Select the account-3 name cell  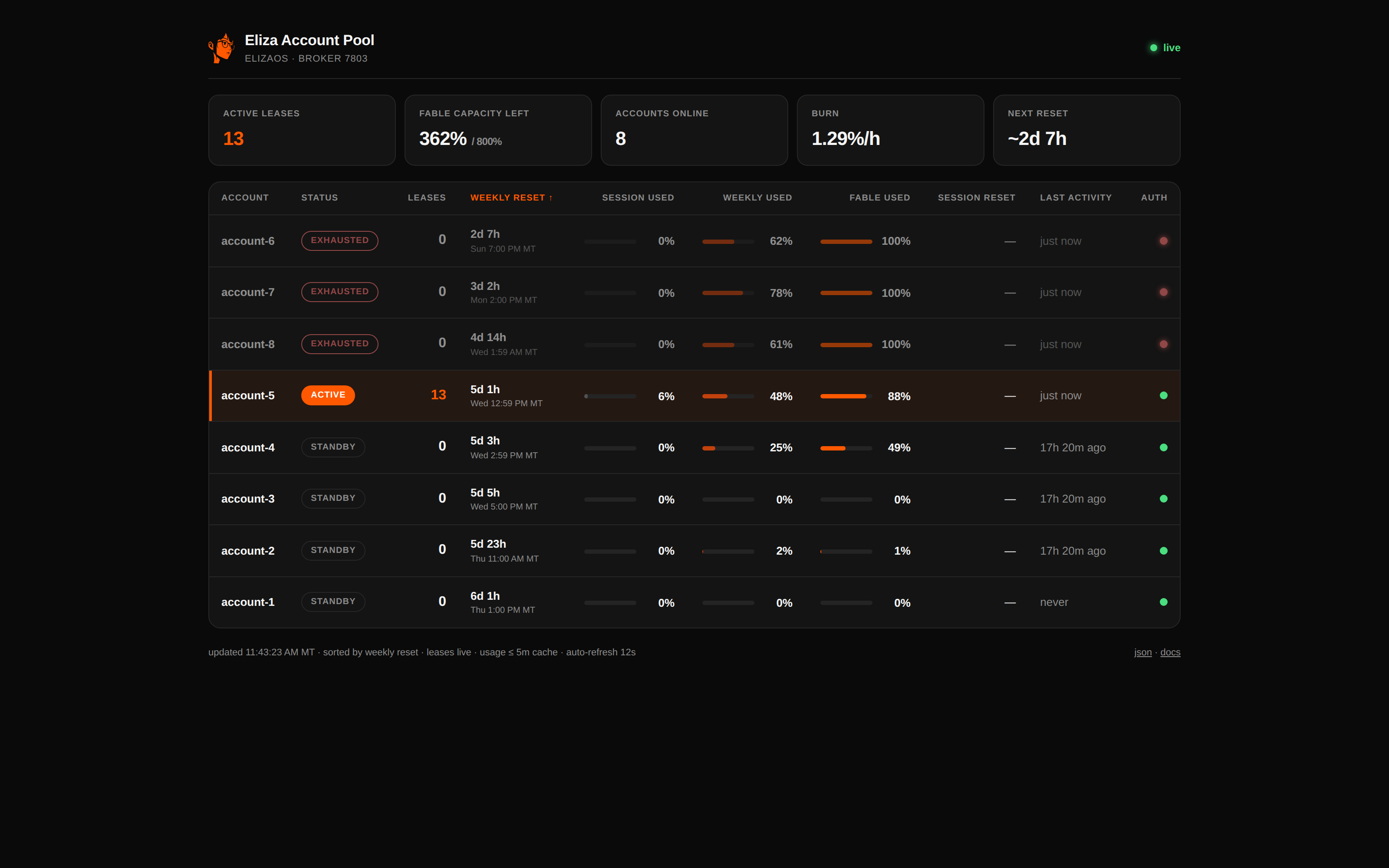tap(248, 499)
